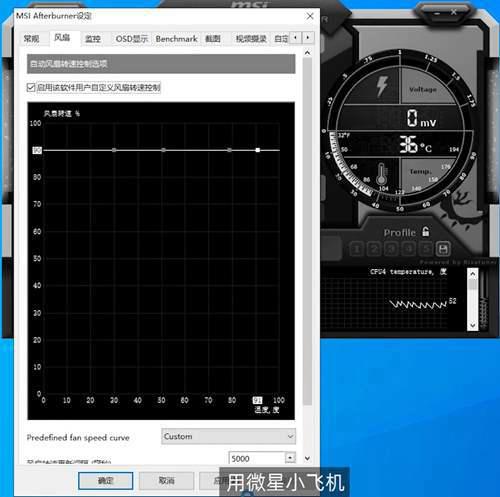Click scroll-down arrow in monitoring graph
The width and height of the screenshot is (500, 497).
tap(472, 325)
